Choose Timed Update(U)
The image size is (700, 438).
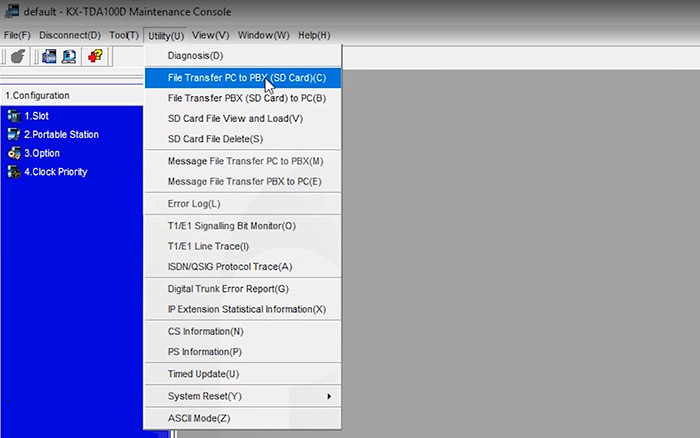point(243,374)
